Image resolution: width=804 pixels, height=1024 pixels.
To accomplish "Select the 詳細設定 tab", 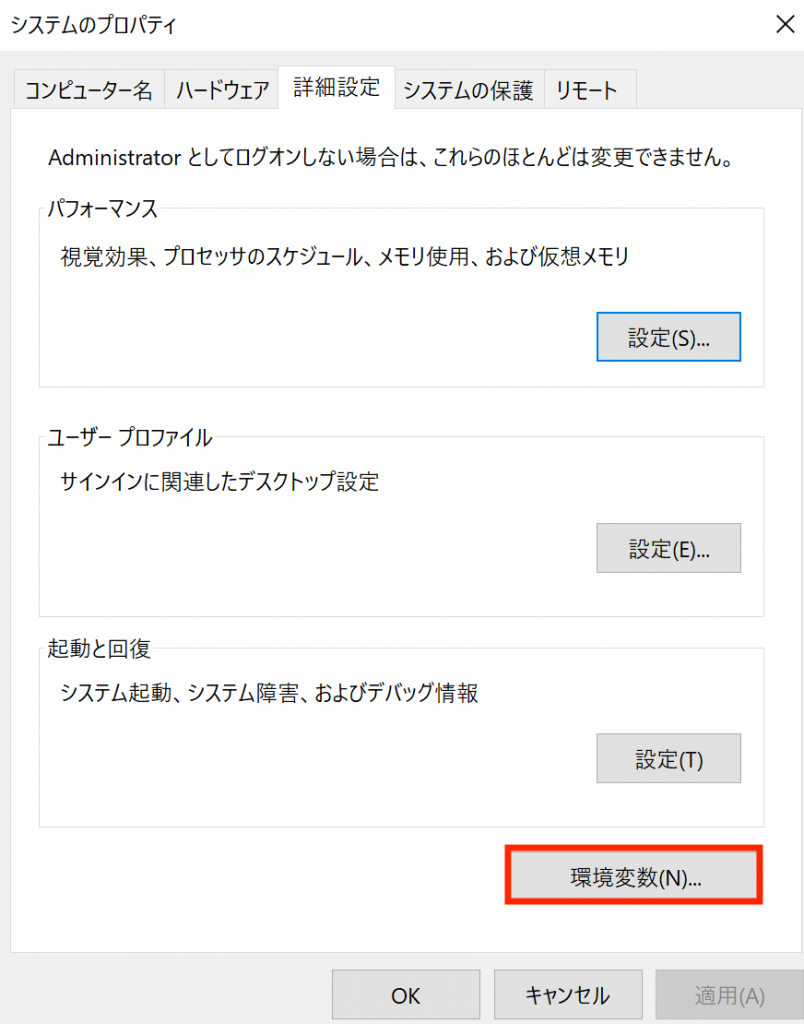I will coord(336,89).
